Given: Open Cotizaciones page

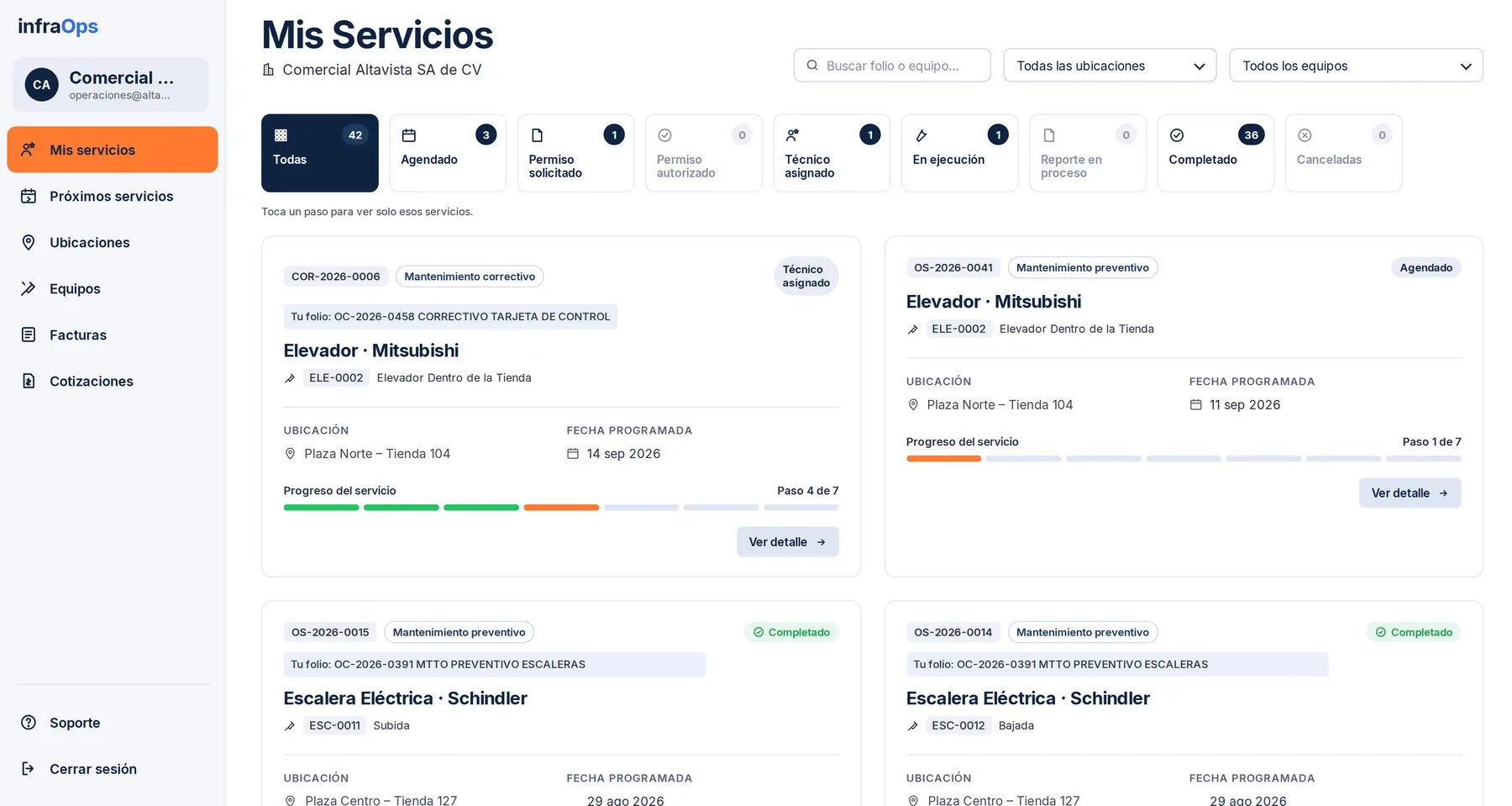Looking at the screenshot, I should click(x=113, y=381).
